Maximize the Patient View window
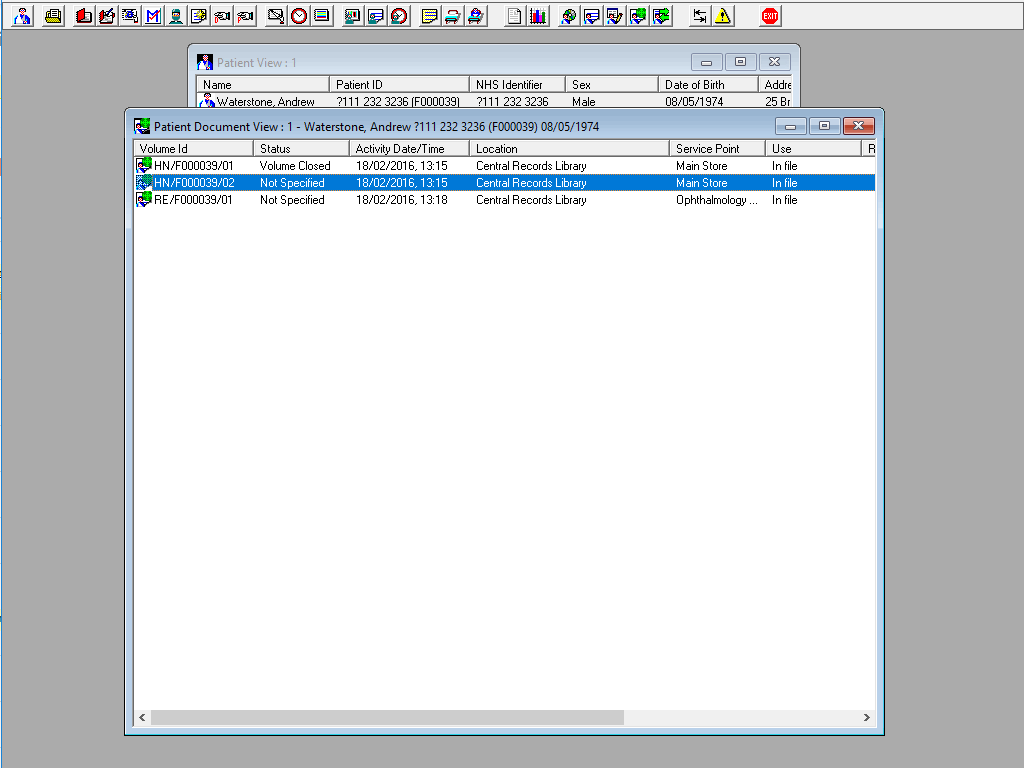Viewport: 1024px width, 768px height. (x=740, y=62)
